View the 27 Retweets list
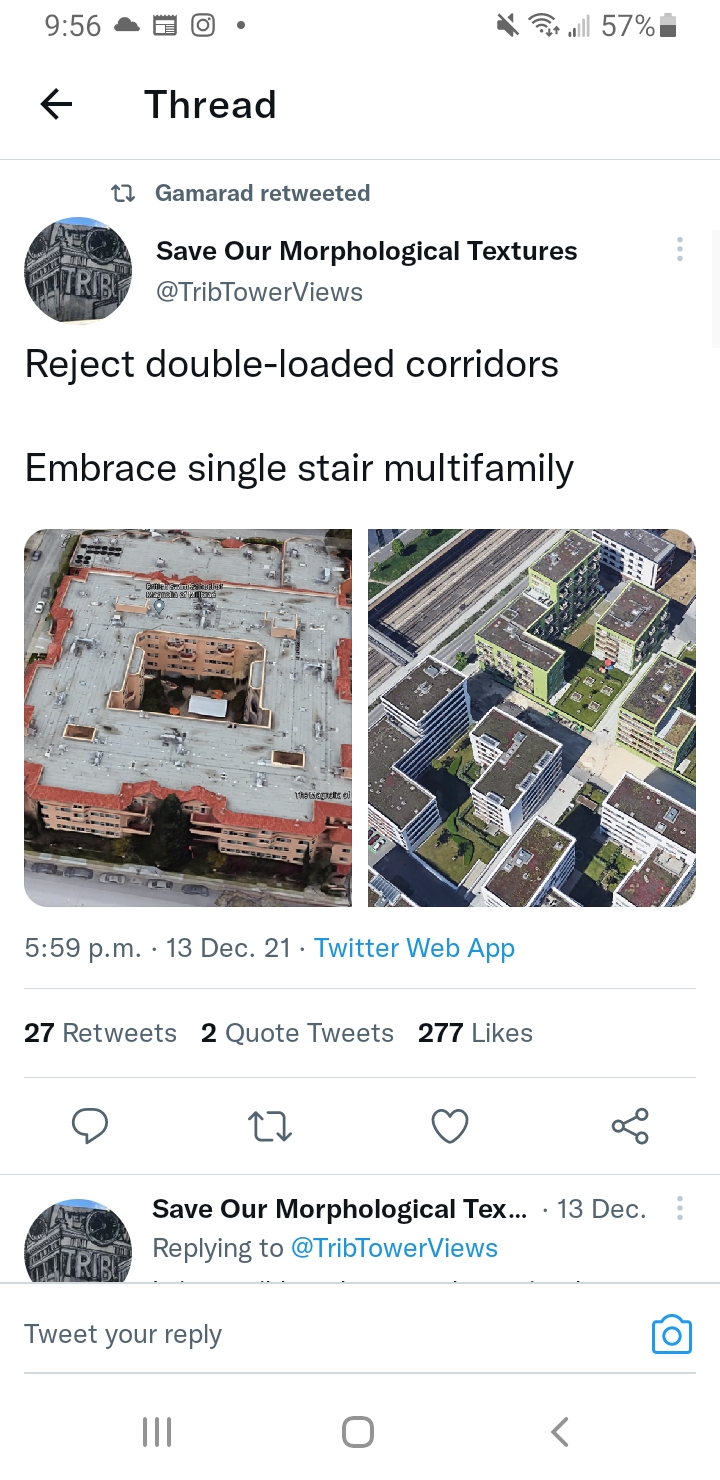Viewport: 720px width, 1480px height. point(100,1033)
